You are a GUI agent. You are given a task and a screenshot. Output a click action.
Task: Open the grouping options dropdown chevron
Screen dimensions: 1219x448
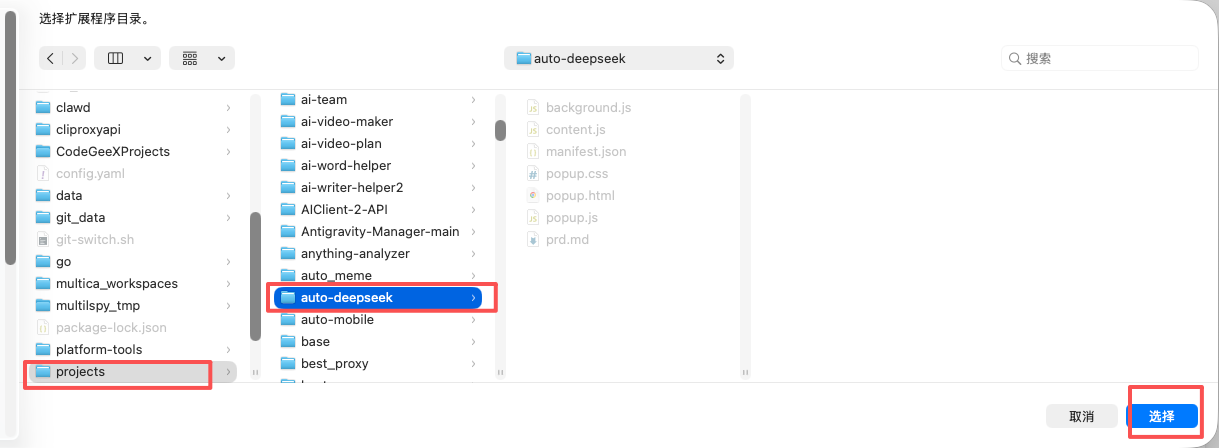[x=221, y=59]
